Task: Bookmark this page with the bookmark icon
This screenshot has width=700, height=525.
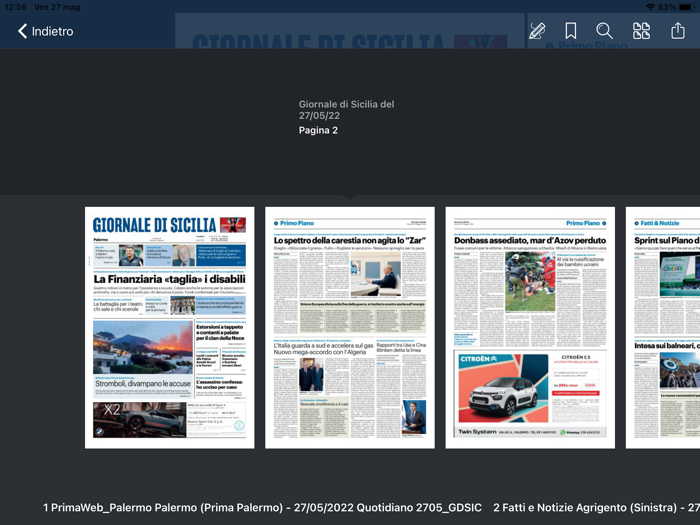Action: [571, 31]
